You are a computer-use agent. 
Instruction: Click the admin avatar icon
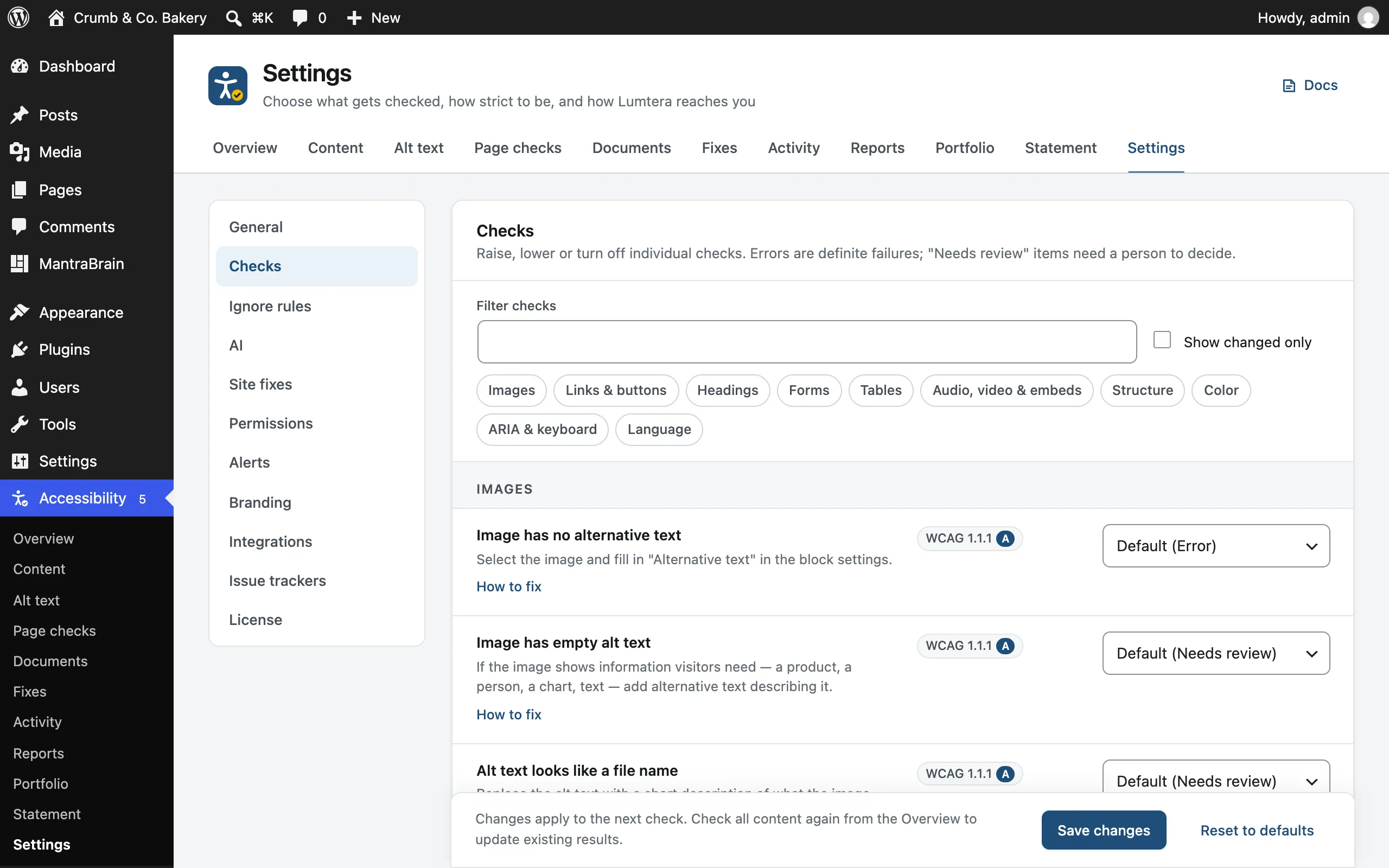[1368, 17]
